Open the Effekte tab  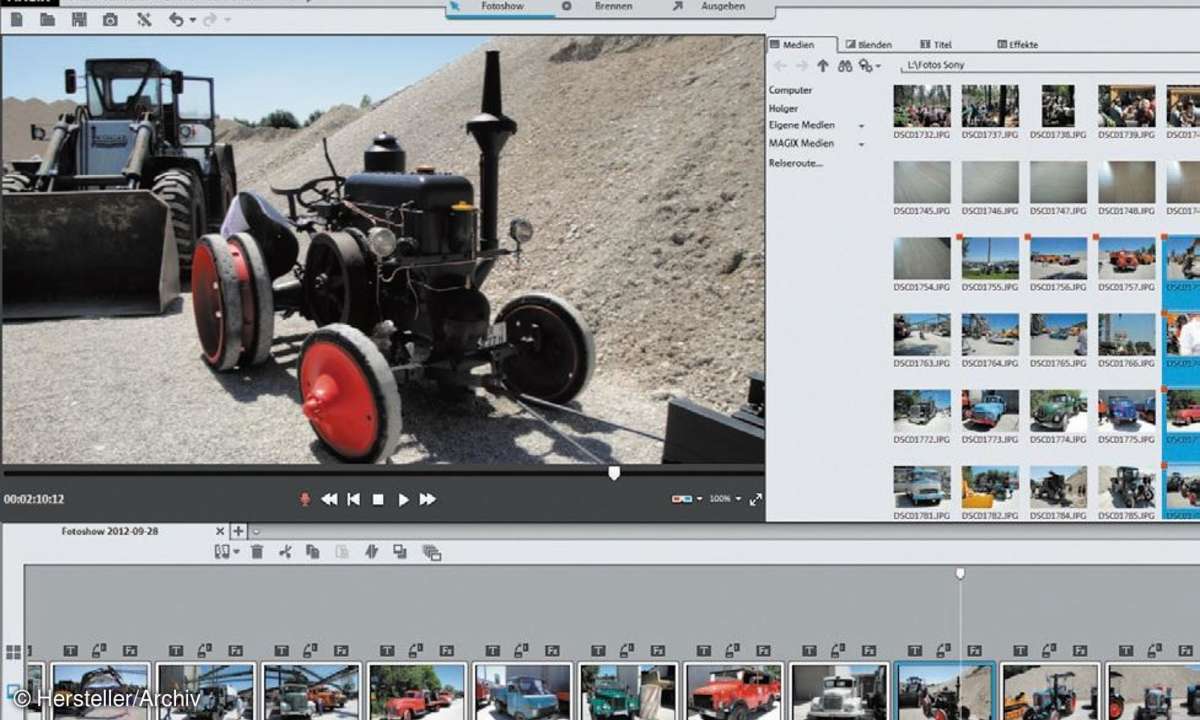[1017, 45]
